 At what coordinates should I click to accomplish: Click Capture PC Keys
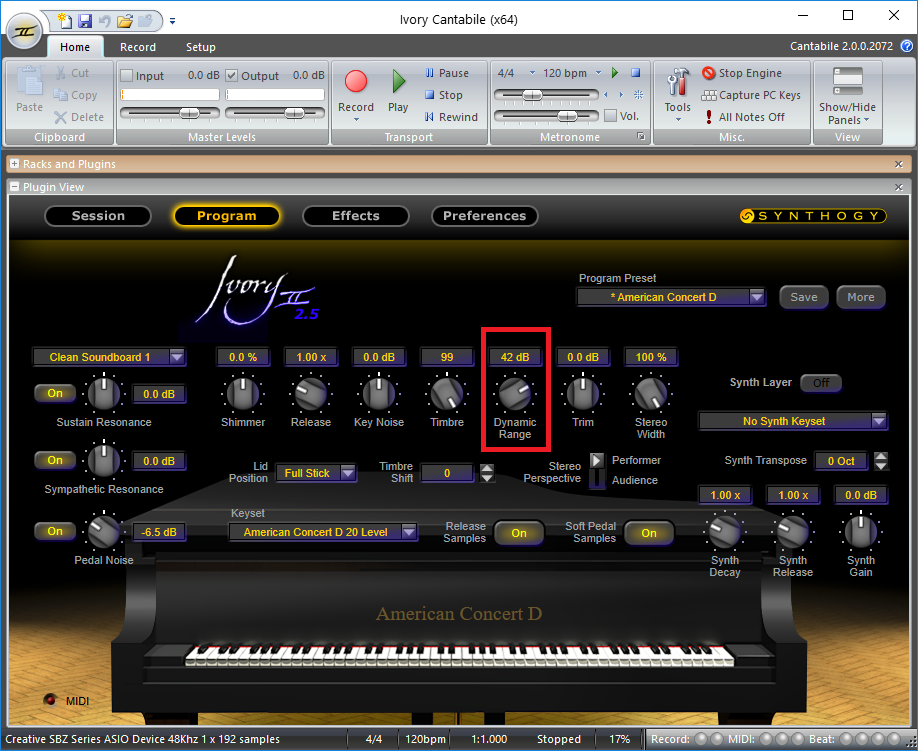(x=751, y=95)
